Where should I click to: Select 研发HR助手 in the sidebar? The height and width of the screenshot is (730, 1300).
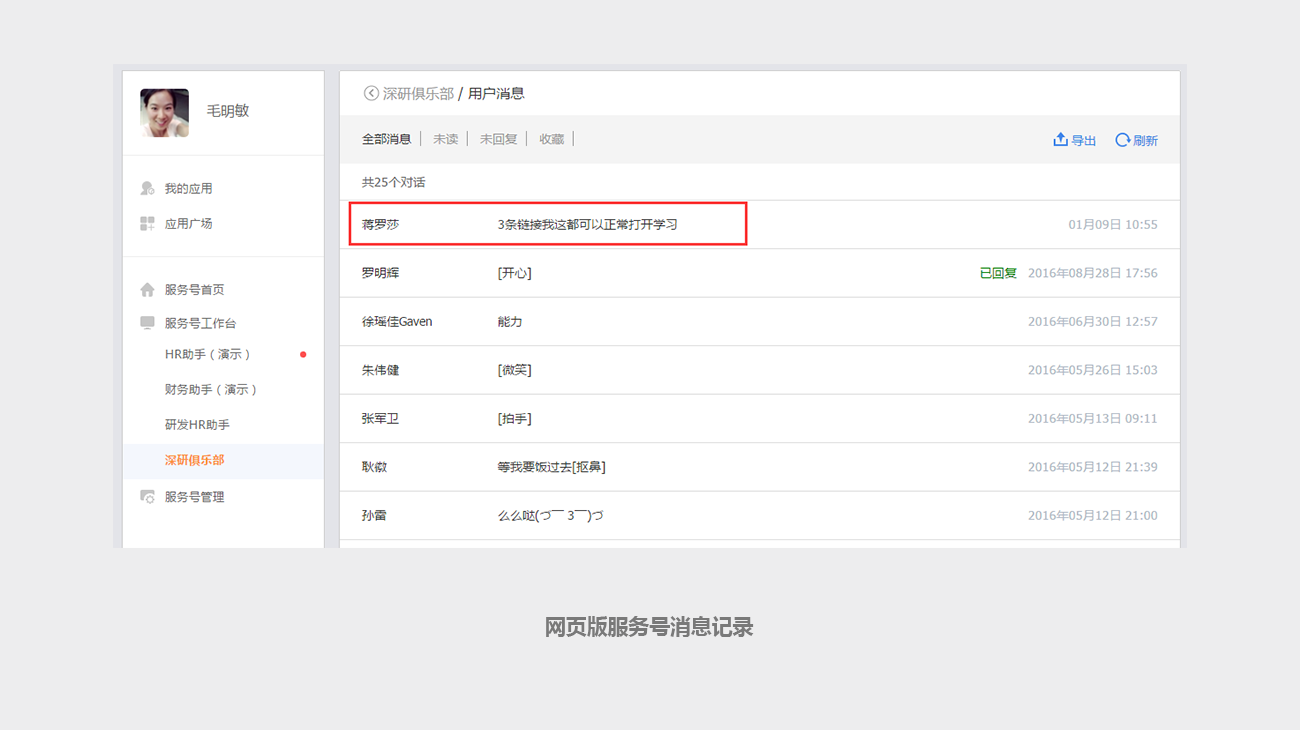[197, 425]
